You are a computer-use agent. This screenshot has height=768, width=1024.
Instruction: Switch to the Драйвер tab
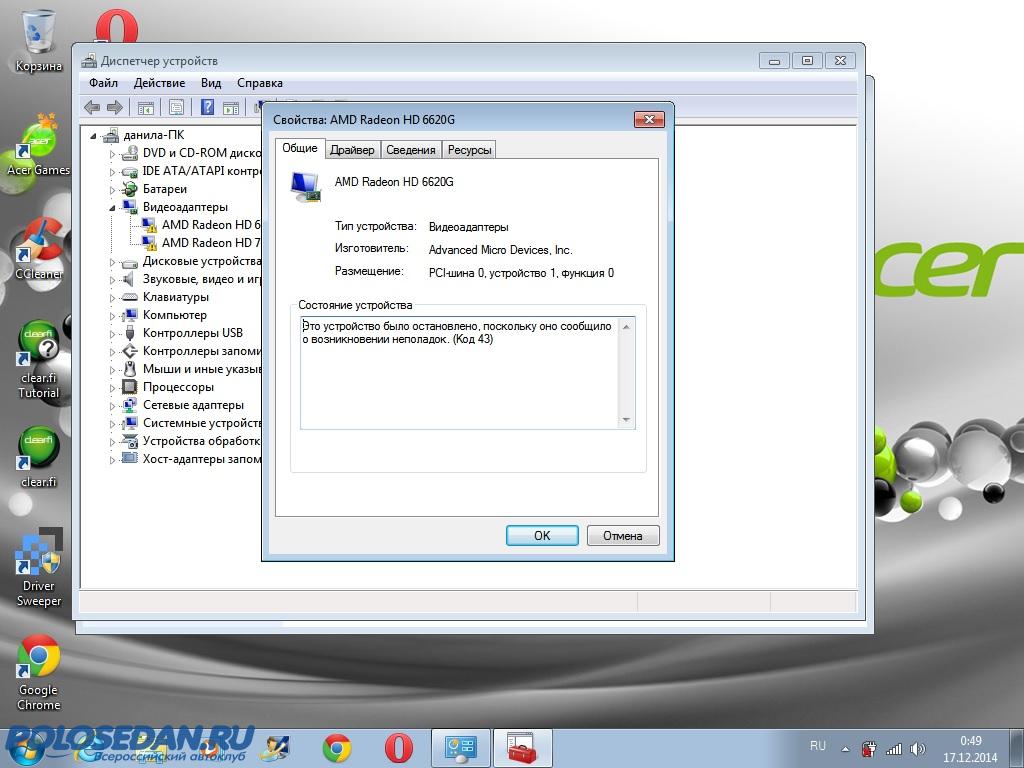point(352,150)
